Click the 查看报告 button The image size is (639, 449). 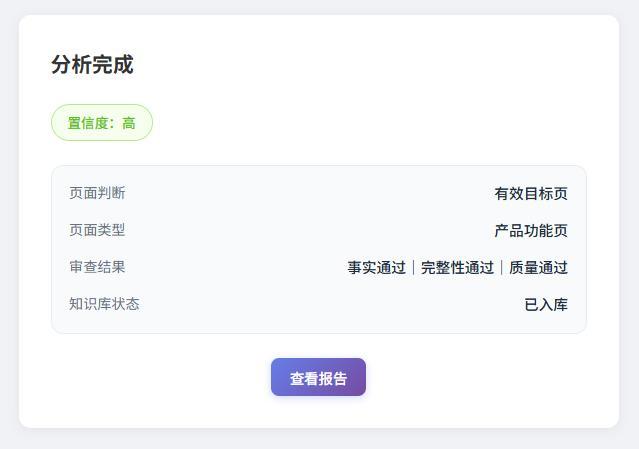318,378
